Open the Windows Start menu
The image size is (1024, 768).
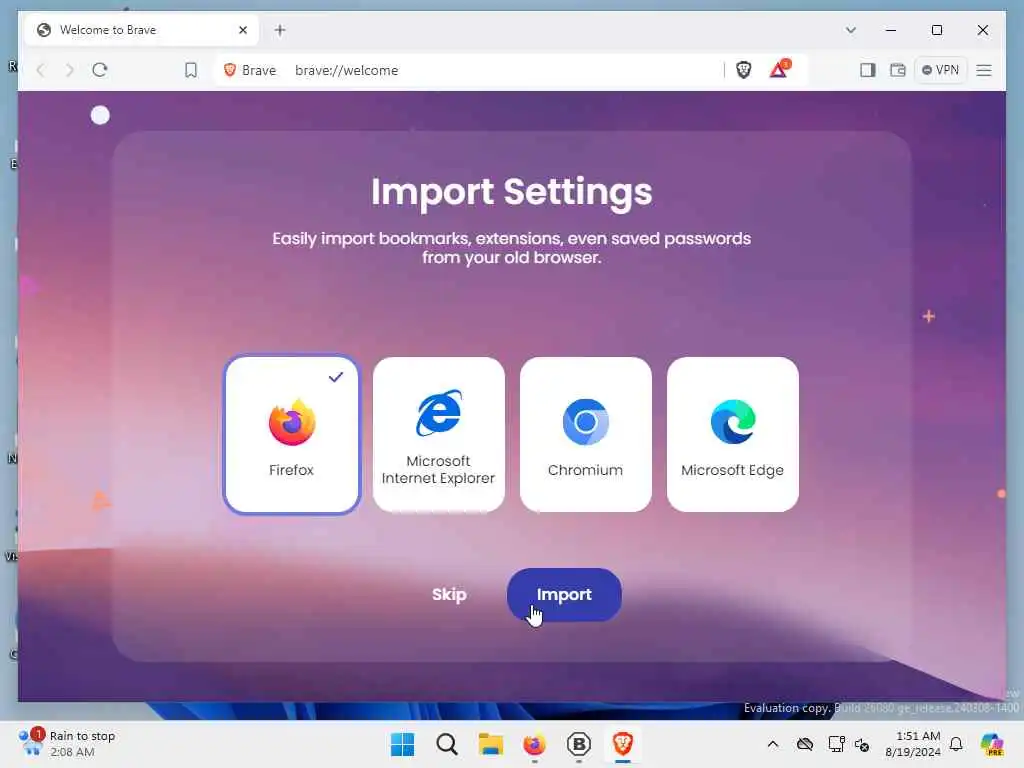tap(402, 744)
